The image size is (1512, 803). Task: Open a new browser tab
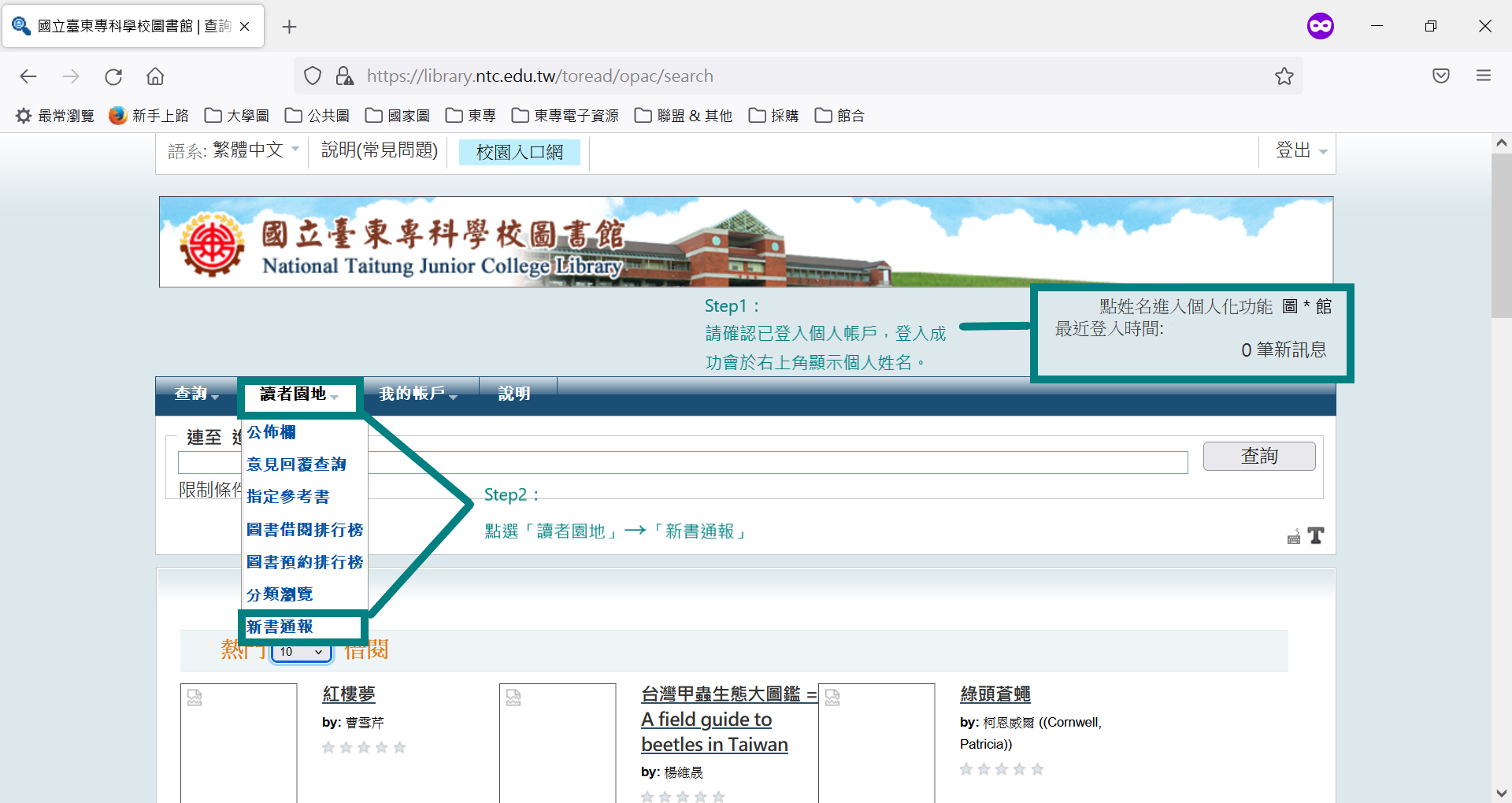click(x=289, y=27)
